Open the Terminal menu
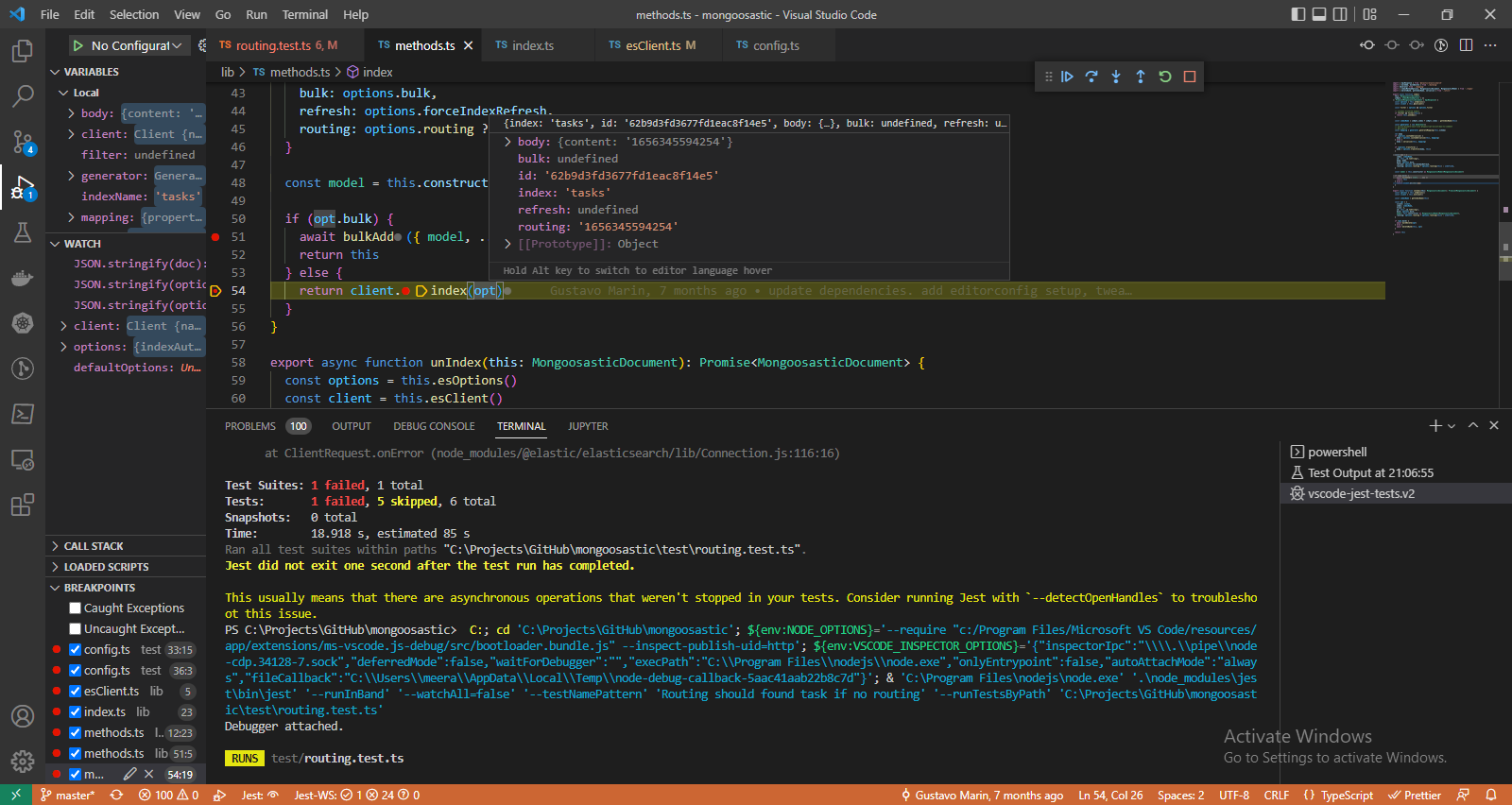This screenshot has height=805, width=1512. [x=304, y=14]
